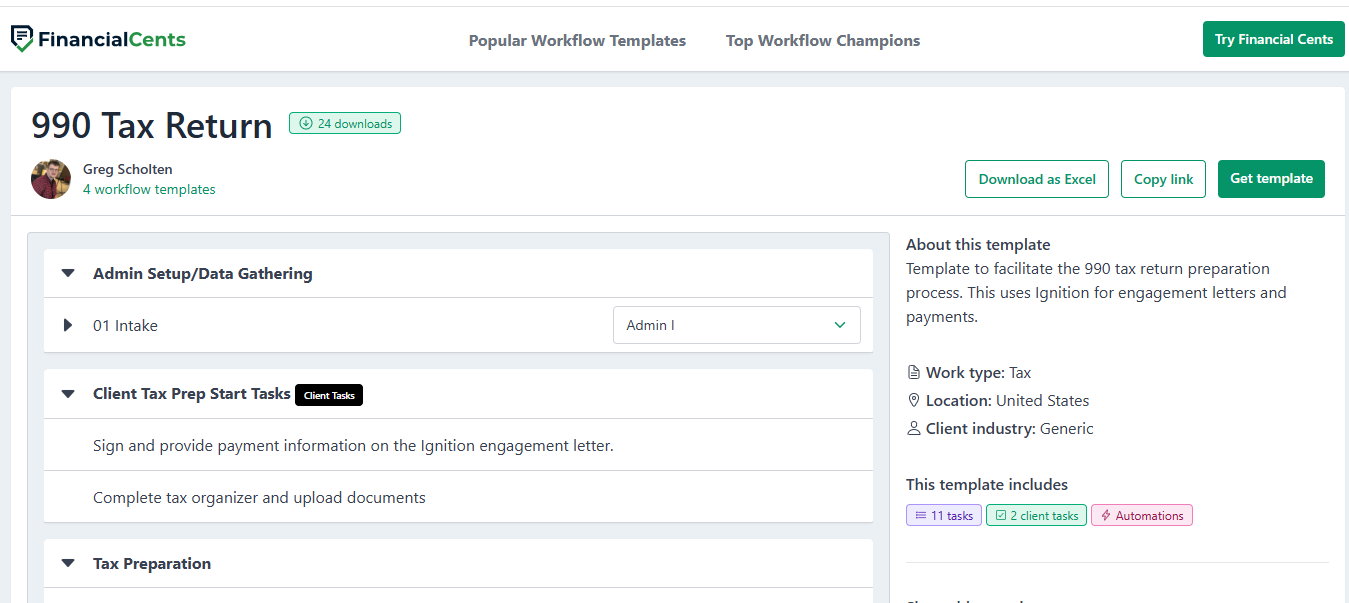Click the Copy link button
Image resolution: width=1349 pixels, height=603 pixels.
tap(1163, 179)
